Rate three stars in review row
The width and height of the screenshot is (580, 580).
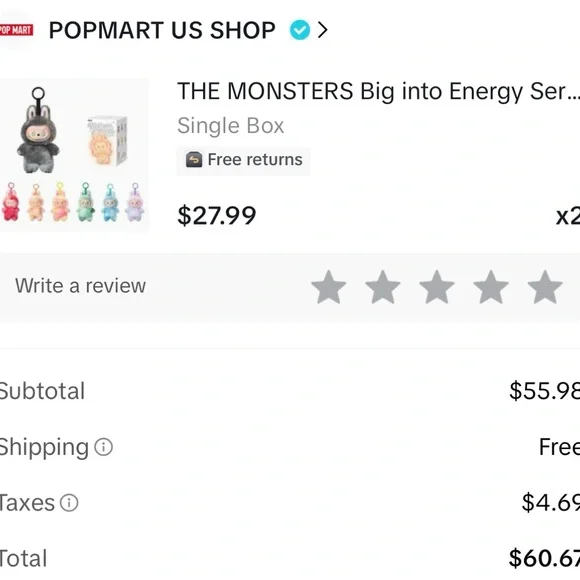pyautogui.click(x=437, y=287)
